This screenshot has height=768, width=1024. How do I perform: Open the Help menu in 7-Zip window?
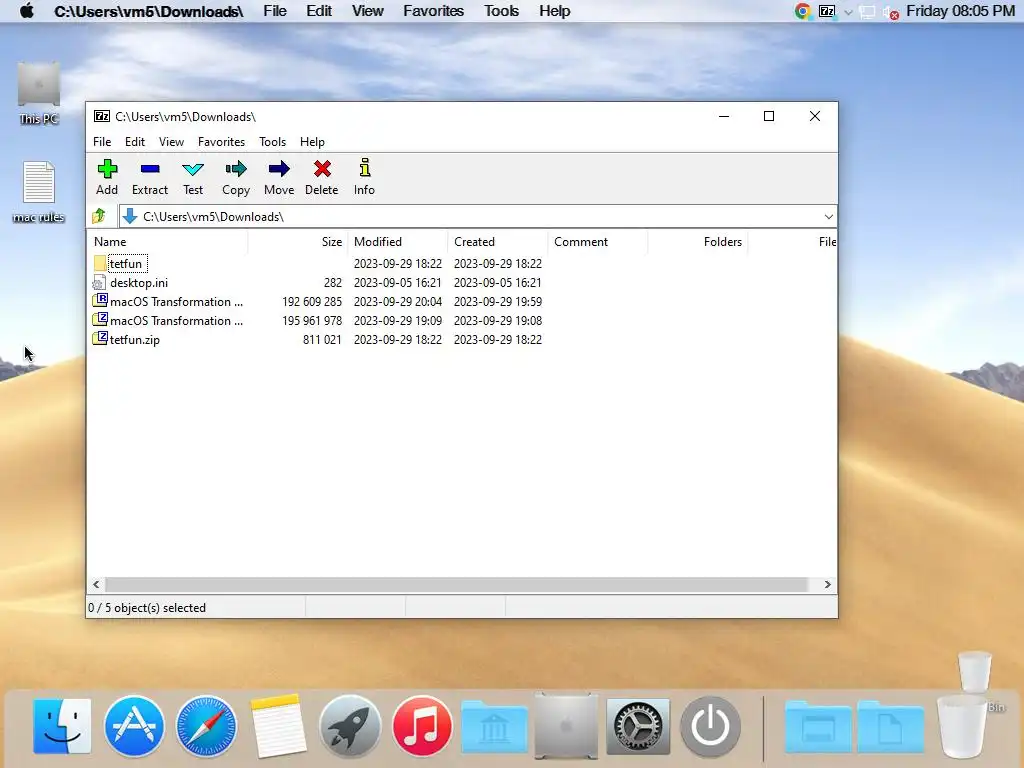pos(312,142)
